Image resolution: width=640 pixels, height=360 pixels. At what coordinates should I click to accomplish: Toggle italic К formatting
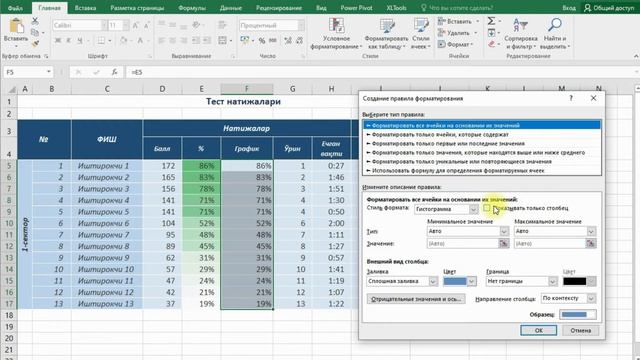[x=69, y=40]
